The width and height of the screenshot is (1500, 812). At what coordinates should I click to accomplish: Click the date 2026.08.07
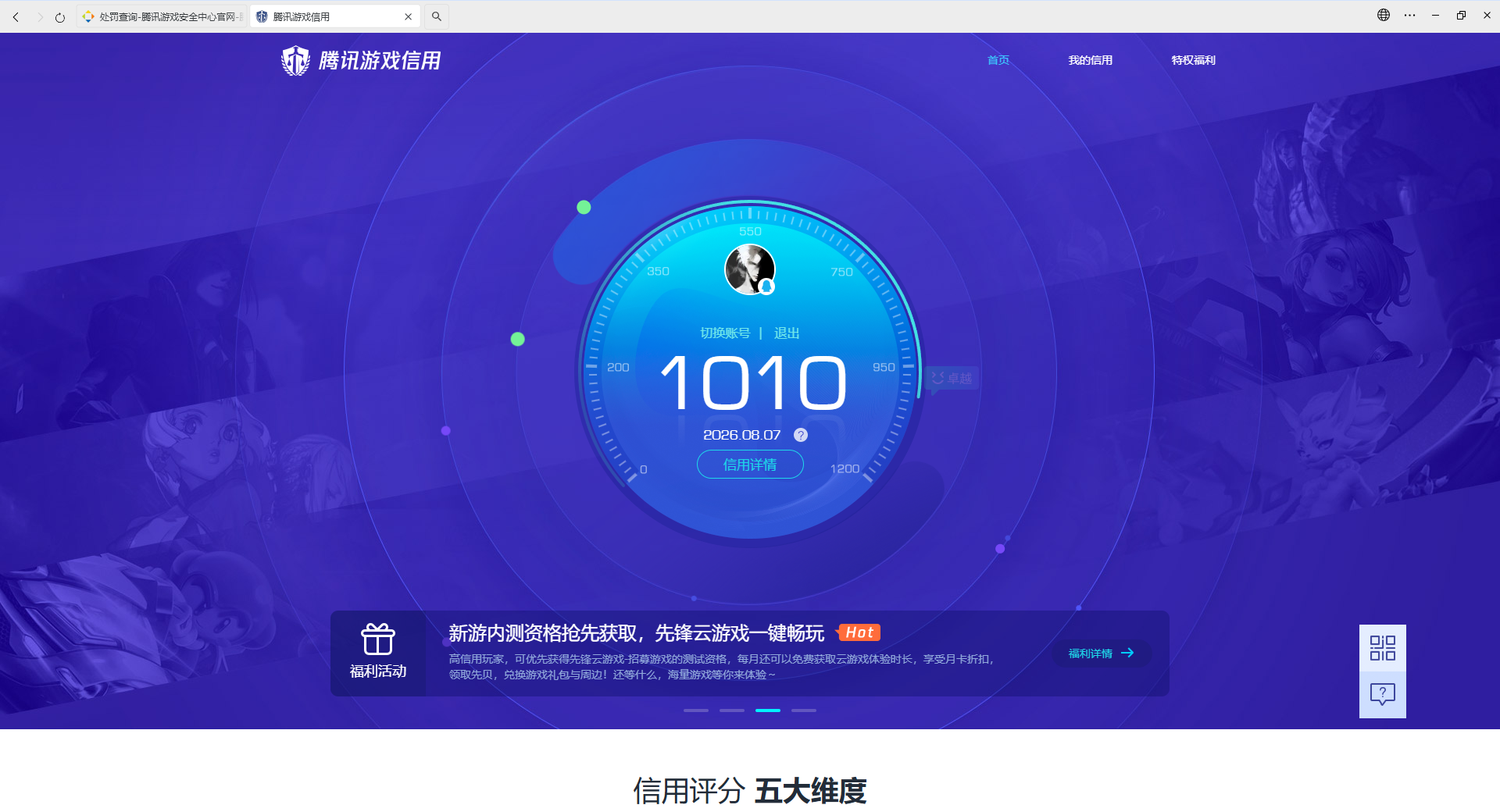[741, 435]
